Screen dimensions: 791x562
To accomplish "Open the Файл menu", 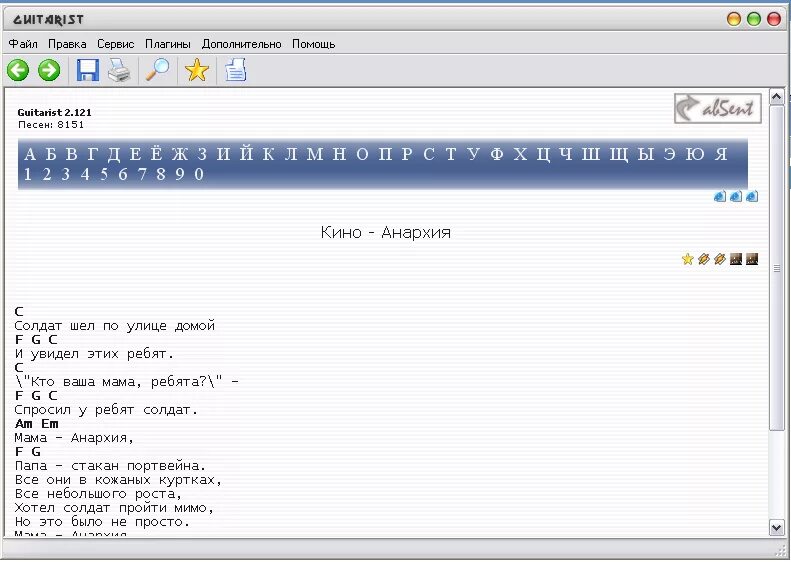I will click(23, 44).
